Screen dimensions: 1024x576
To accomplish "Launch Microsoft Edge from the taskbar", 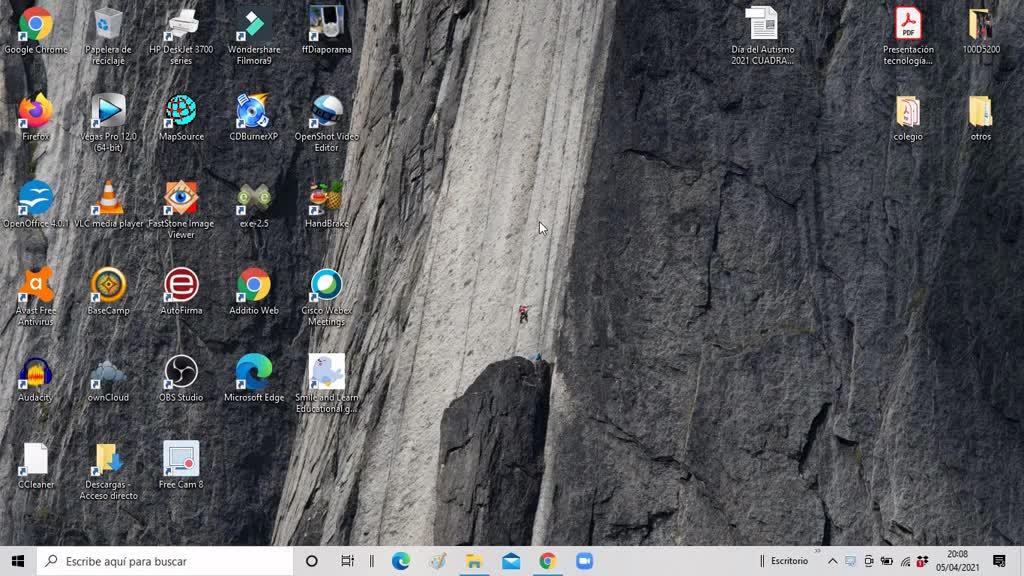I will pyautogui.click(x=400, y=561).
